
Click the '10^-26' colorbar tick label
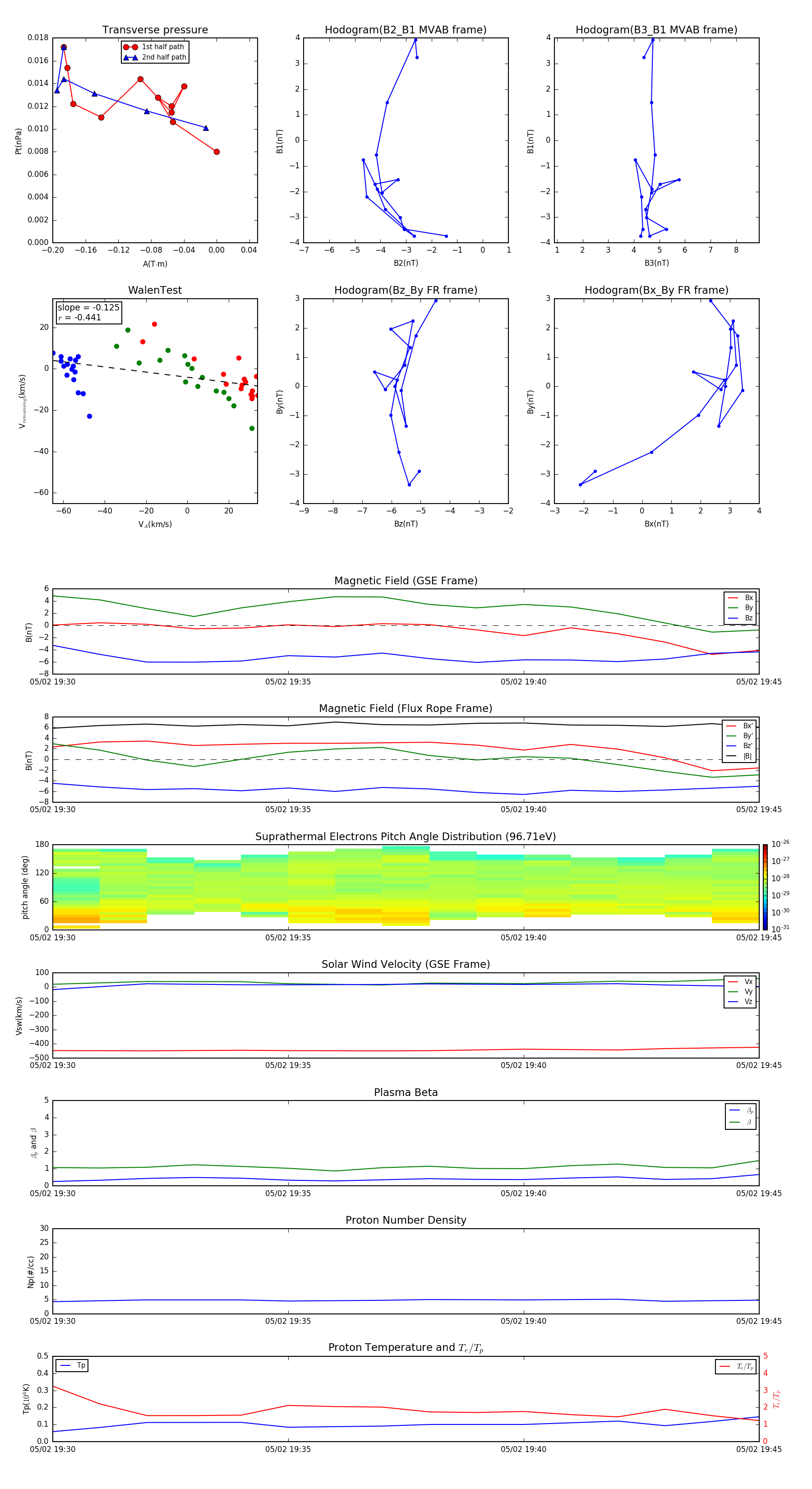pos(780,844)
